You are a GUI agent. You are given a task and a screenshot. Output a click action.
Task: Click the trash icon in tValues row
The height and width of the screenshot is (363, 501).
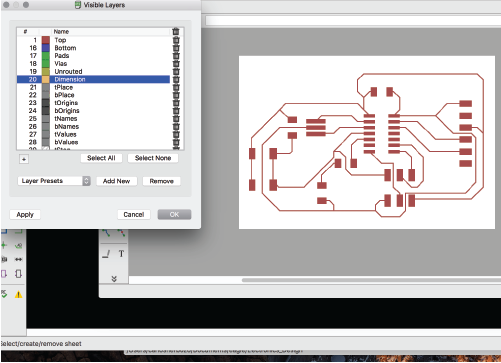click(176, 134)
